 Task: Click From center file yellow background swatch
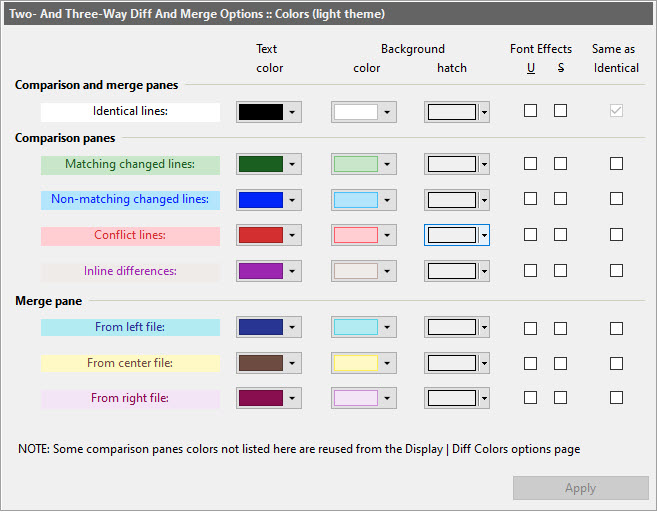coord(355,363)
